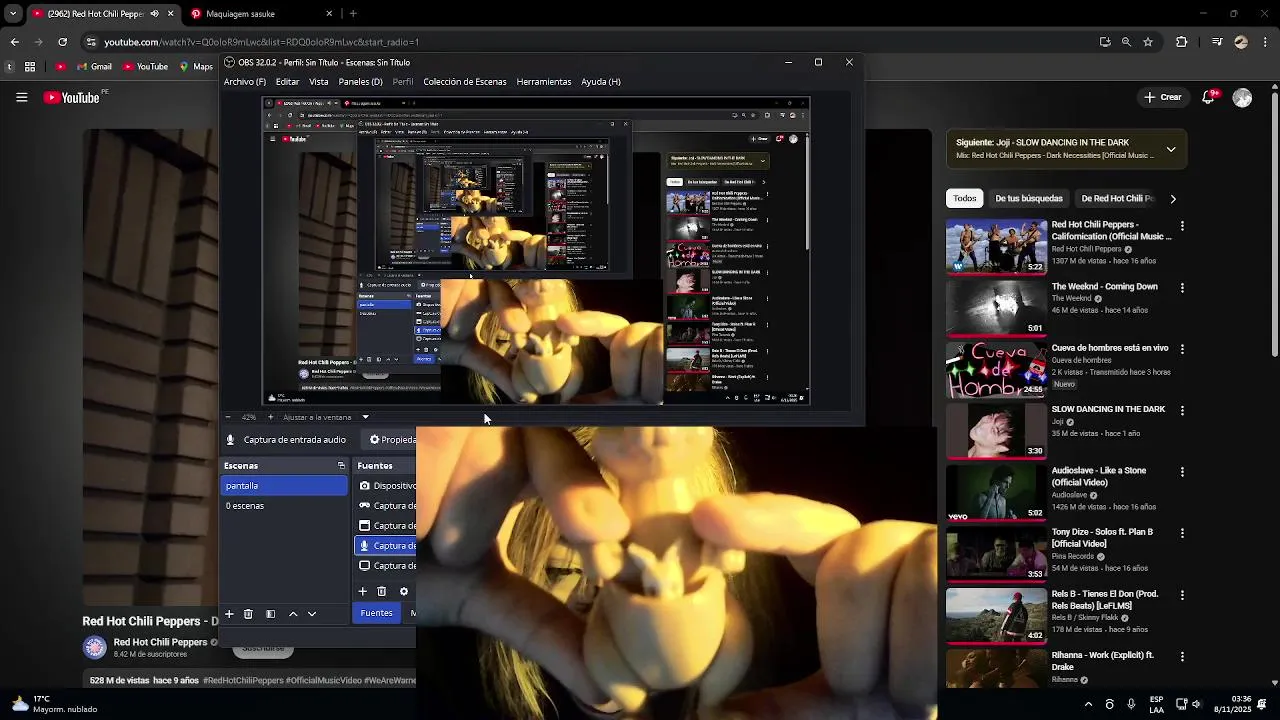Move scene down with arrow in Escenas toolbar
1280x720 pixels.
(x=312, y=614)
